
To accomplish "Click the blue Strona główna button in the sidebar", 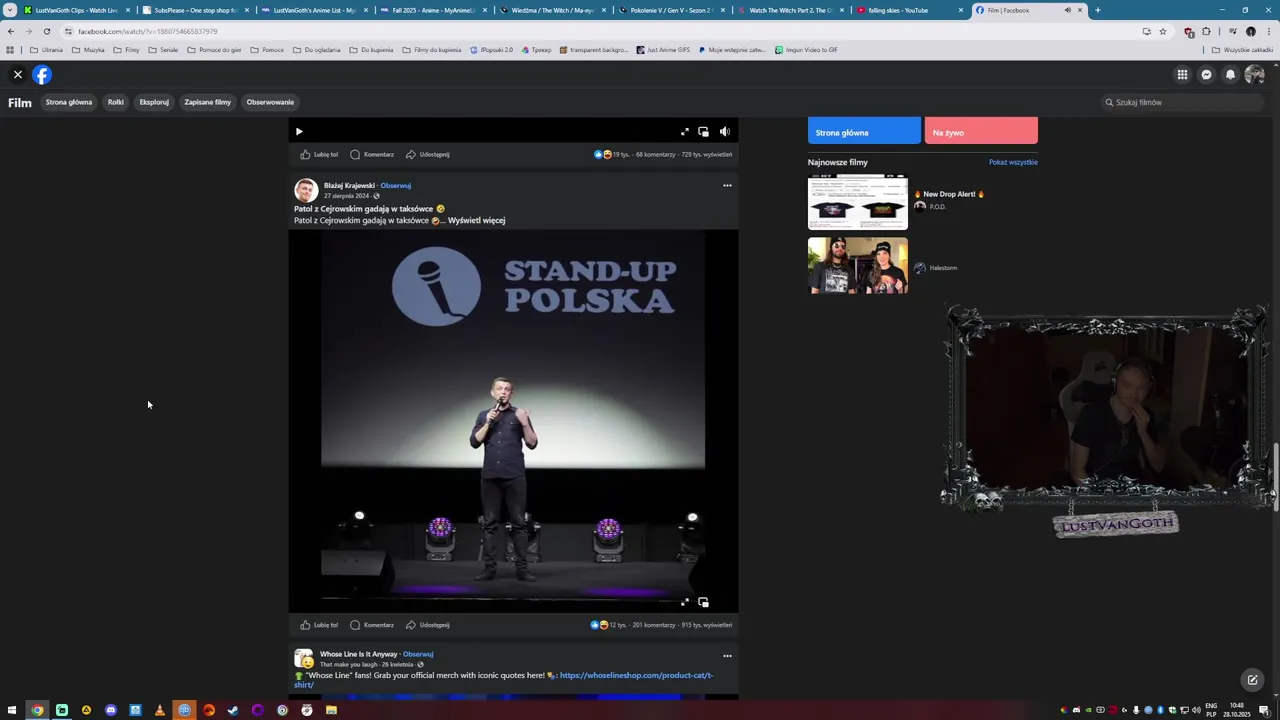I will [x=864, y=131].
